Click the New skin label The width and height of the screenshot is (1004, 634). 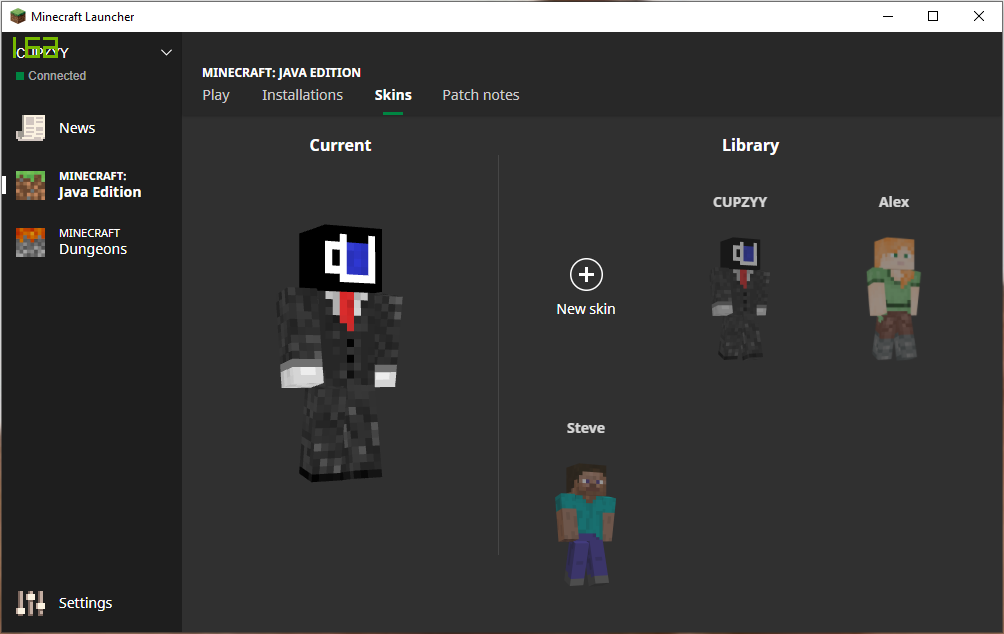click(586, 309)
